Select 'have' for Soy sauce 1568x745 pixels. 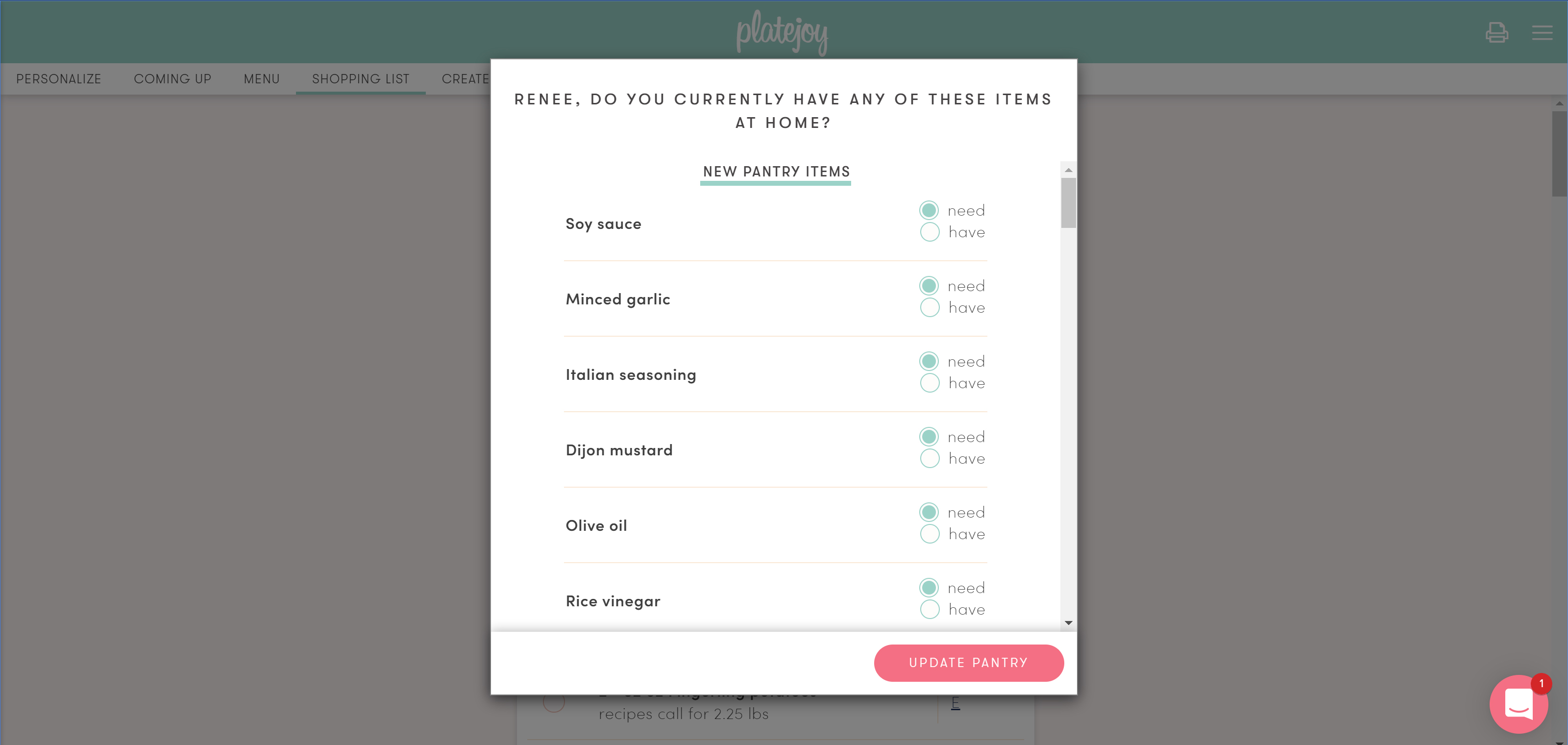(930, 232)
